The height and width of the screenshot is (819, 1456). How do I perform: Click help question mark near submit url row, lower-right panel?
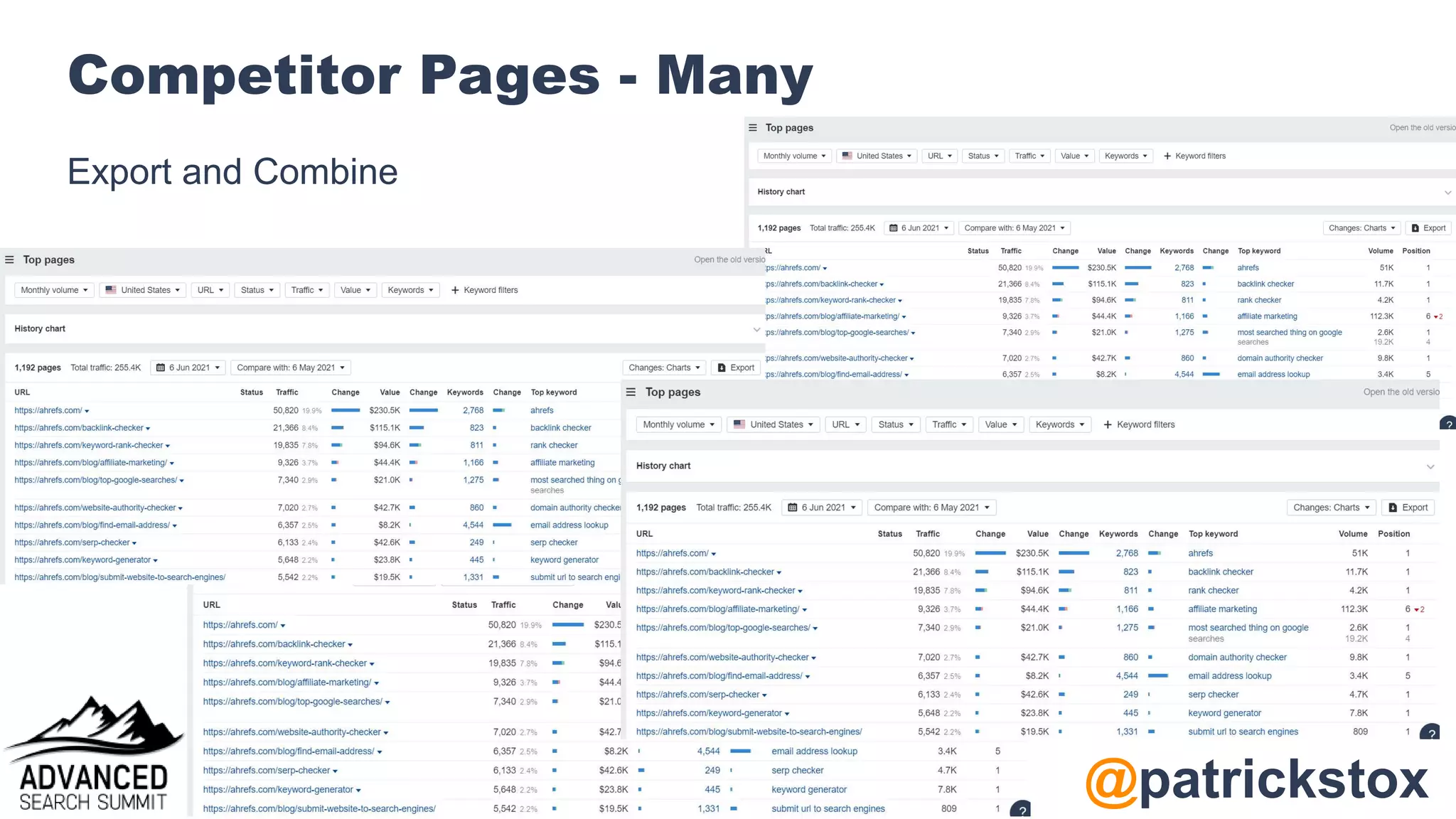pos(1430,732)
